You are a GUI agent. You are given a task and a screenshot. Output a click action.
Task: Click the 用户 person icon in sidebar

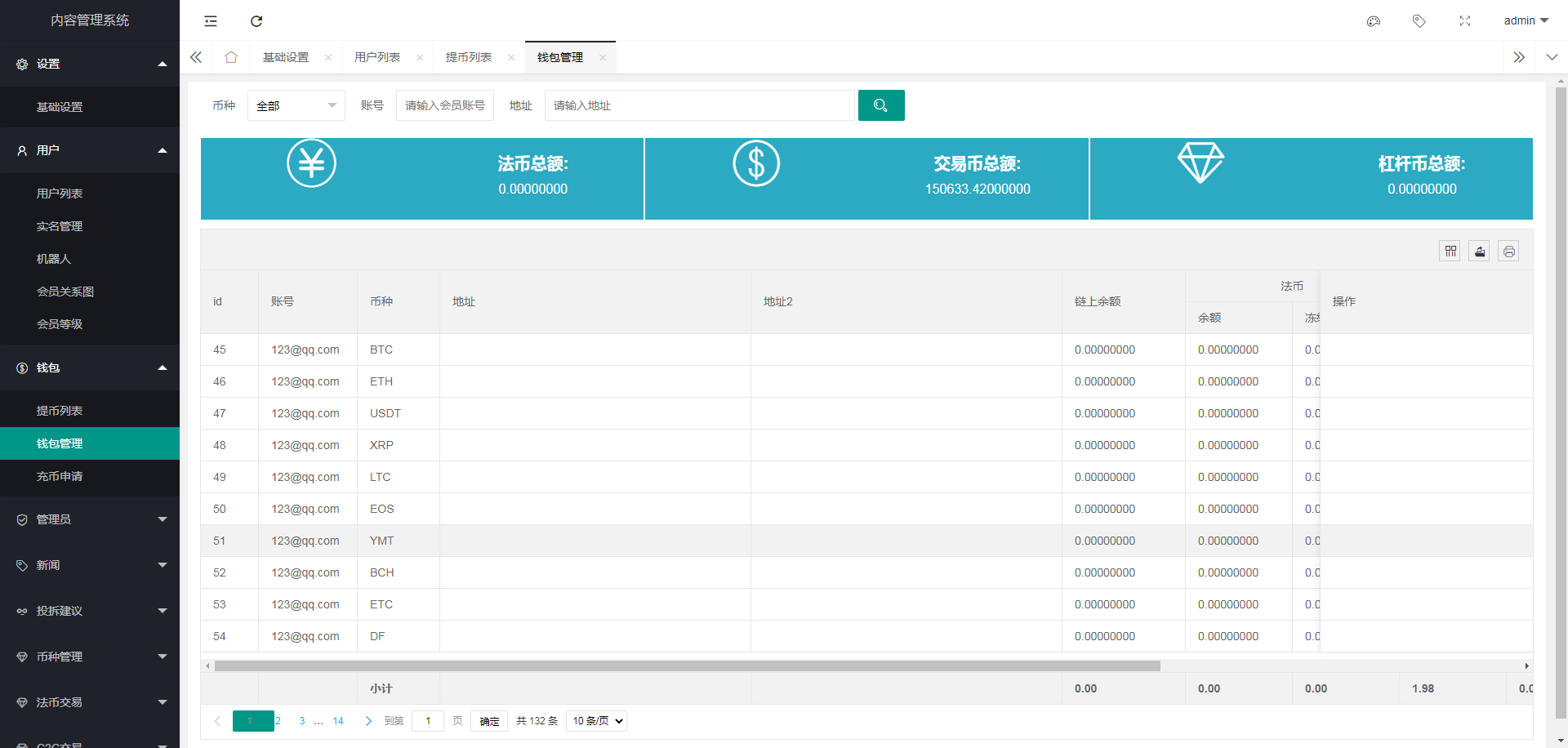click(x=22, y=150)
